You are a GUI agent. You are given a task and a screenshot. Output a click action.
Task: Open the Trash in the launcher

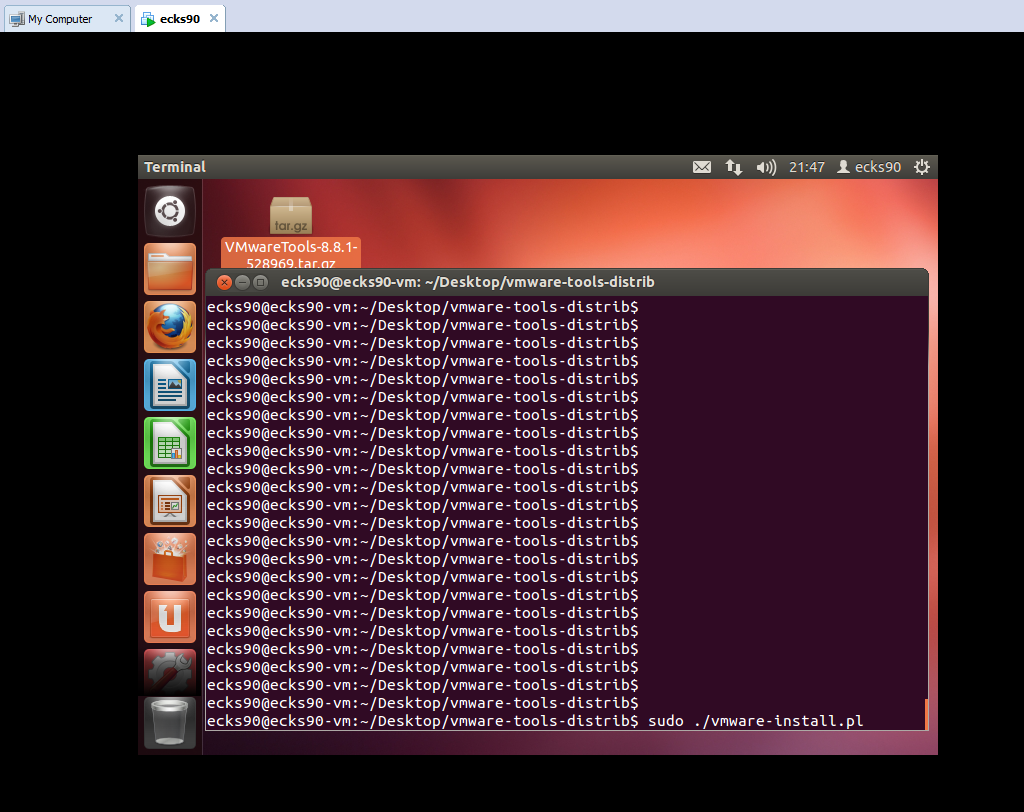(170, 723)
